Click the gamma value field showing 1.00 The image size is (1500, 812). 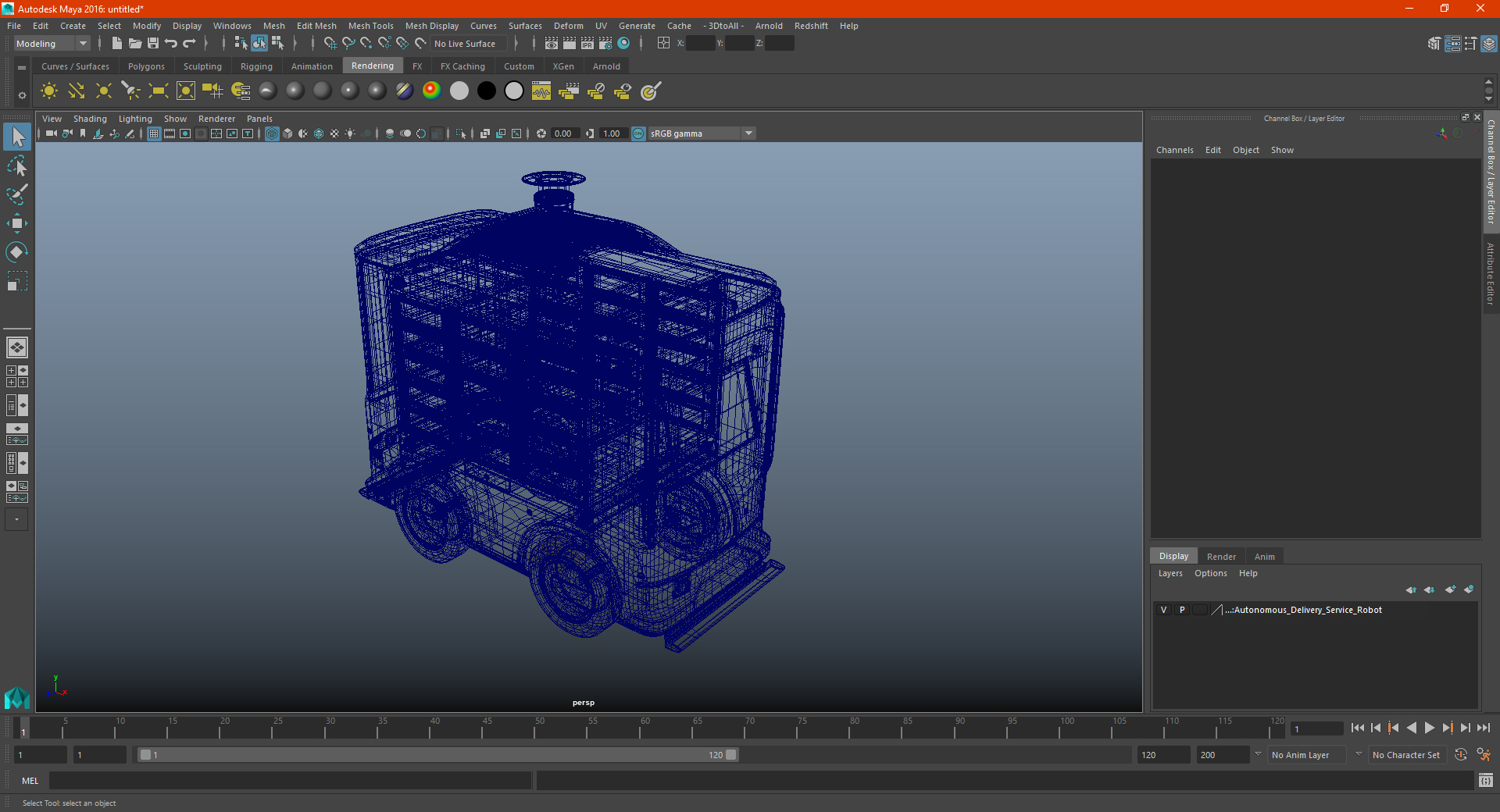tap(613, 134)
